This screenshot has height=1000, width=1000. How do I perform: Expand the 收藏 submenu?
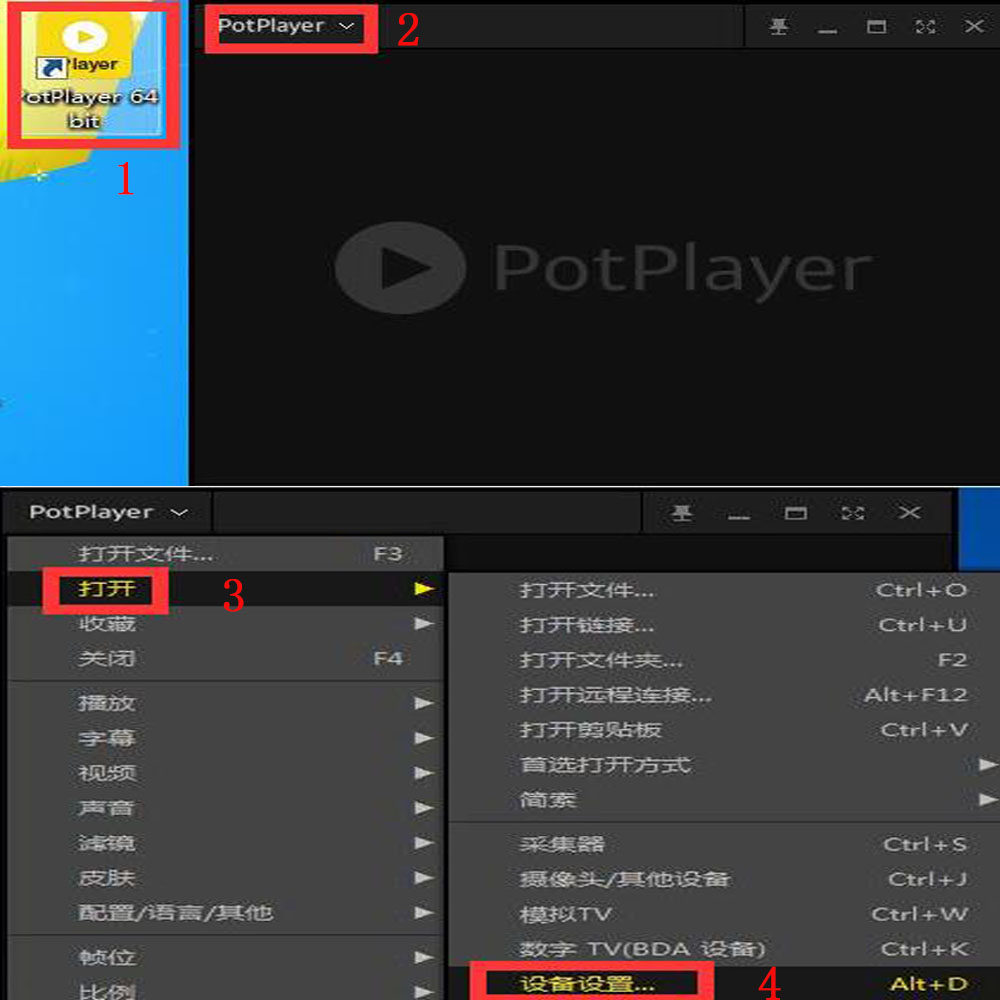tap(226, 623)
